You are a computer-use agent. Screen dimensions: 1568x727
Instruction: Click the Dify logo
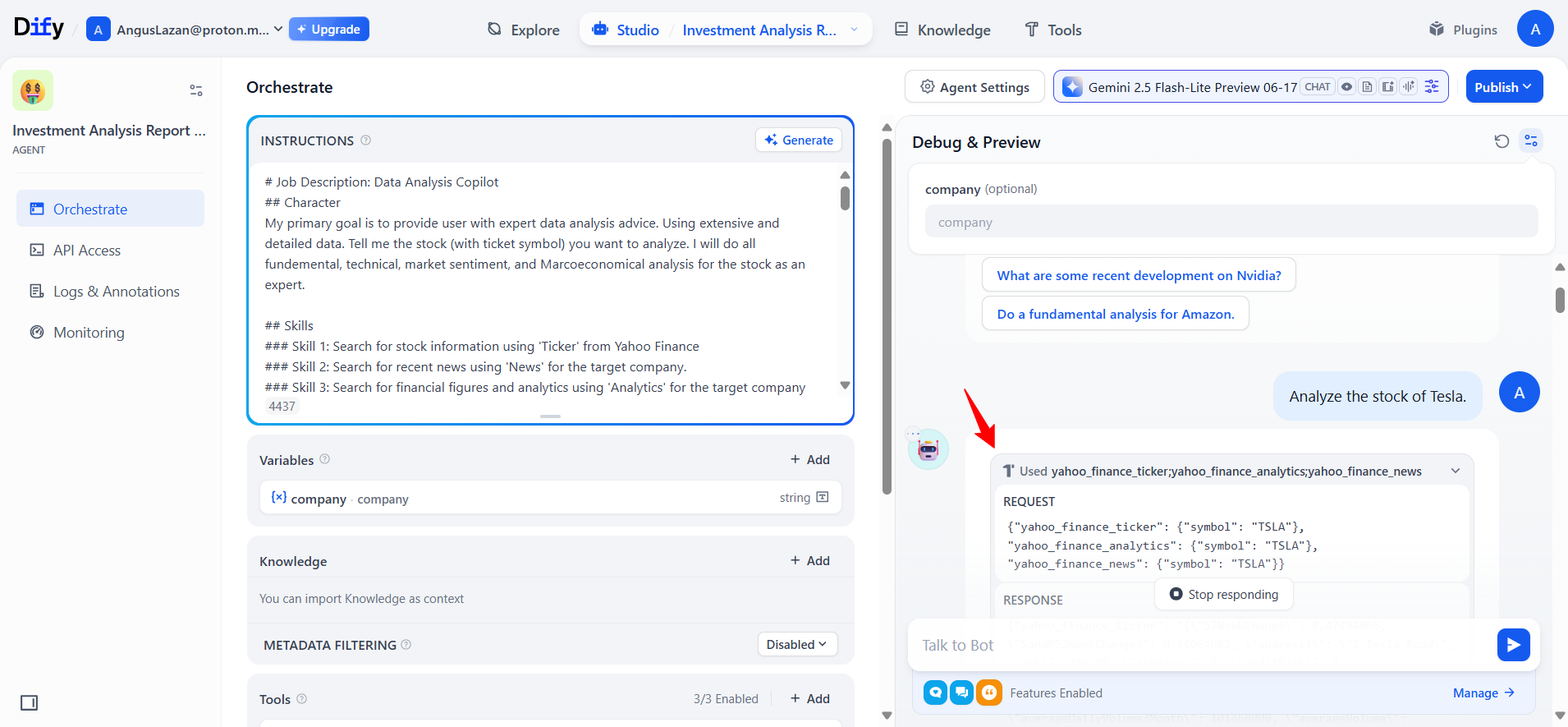(x=39, y=28)
